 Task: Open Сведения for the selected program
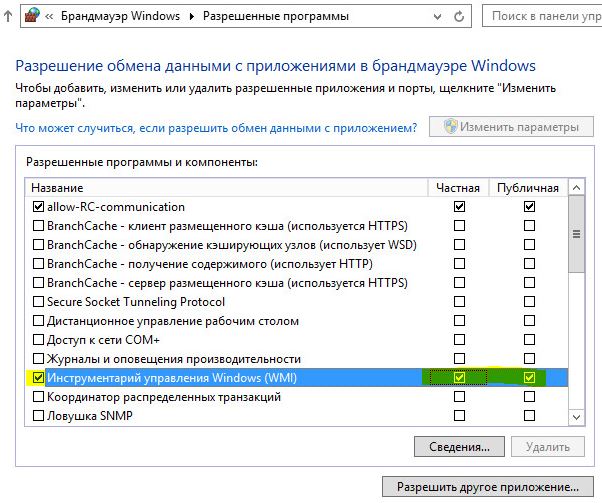[x=458, y=446]
